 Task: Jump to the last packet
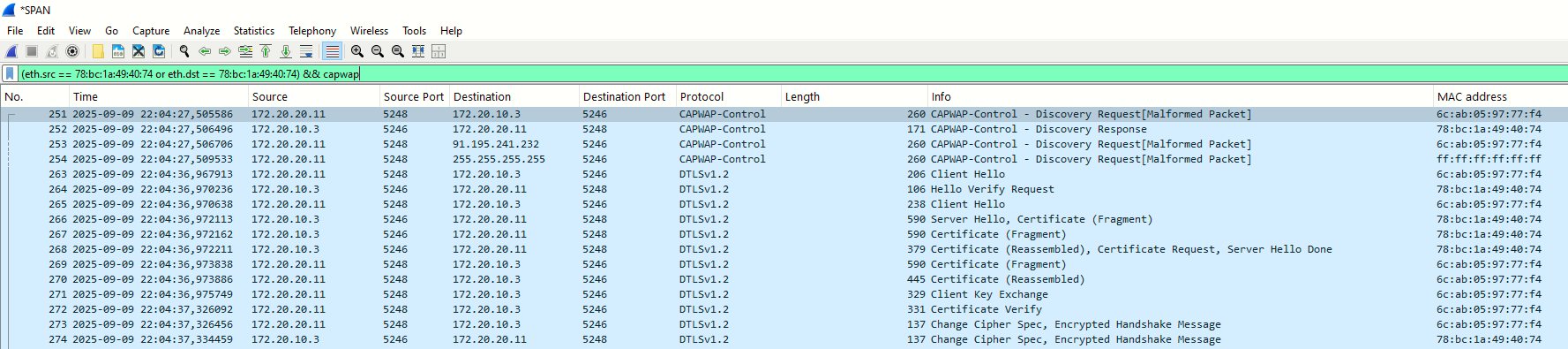tap(286, 51)
